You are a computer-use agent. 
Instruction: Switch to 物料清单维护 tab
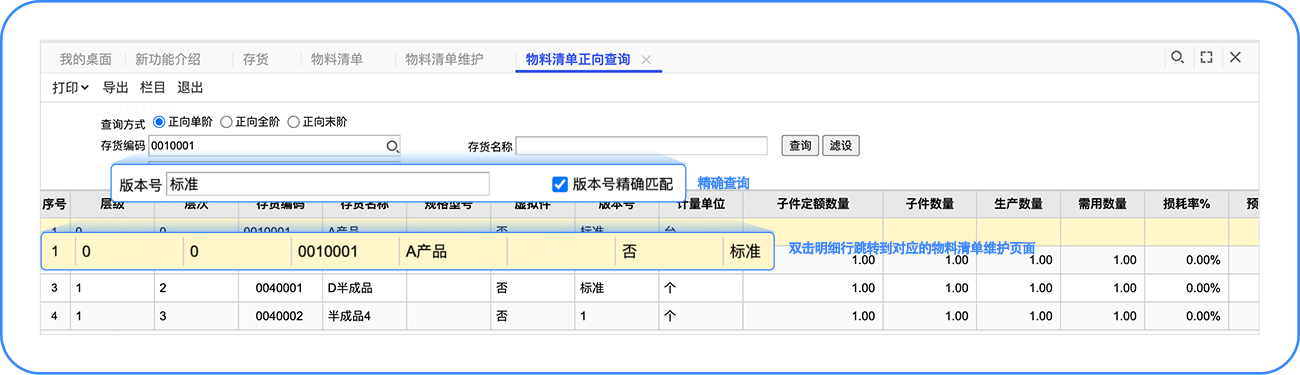coord(444,59)
